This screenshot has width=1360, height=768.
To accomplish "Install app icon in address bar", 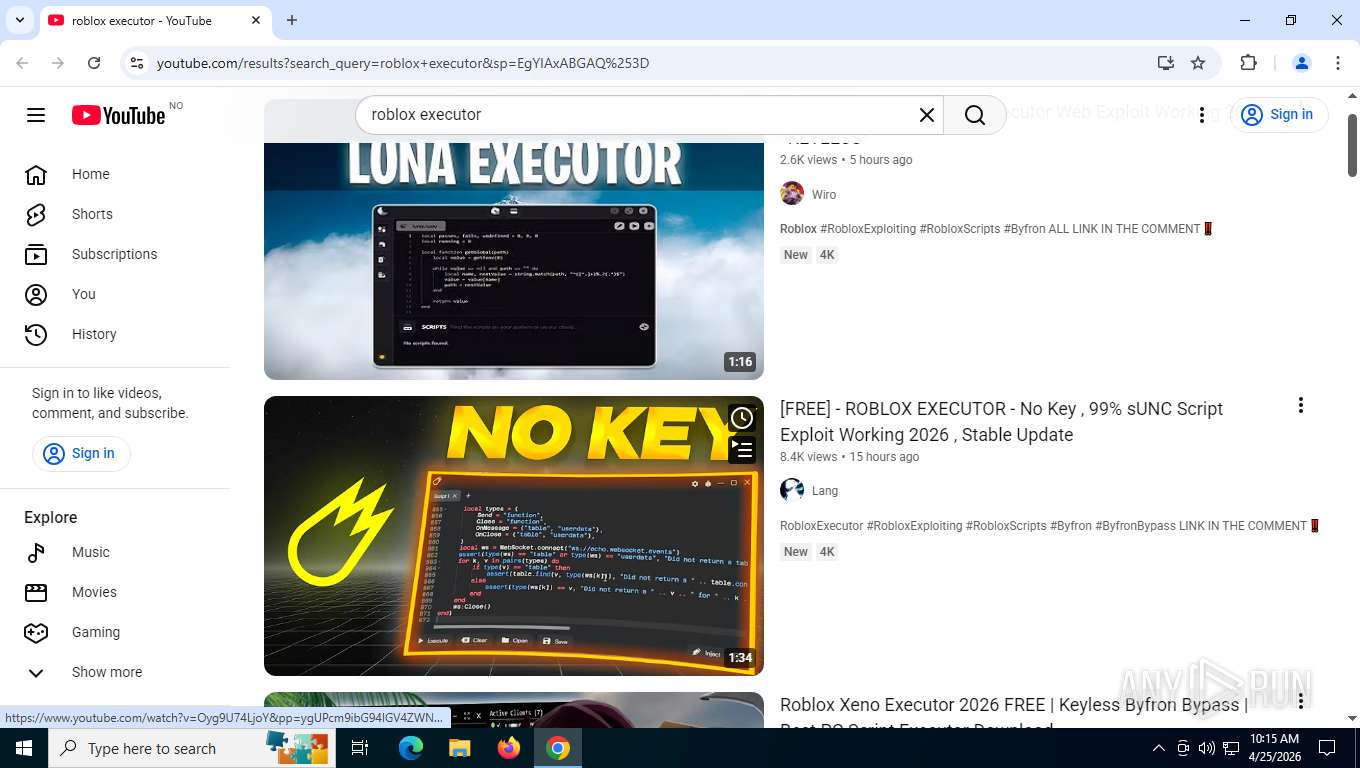I will pyautogui.click(x=1166, y=63).
